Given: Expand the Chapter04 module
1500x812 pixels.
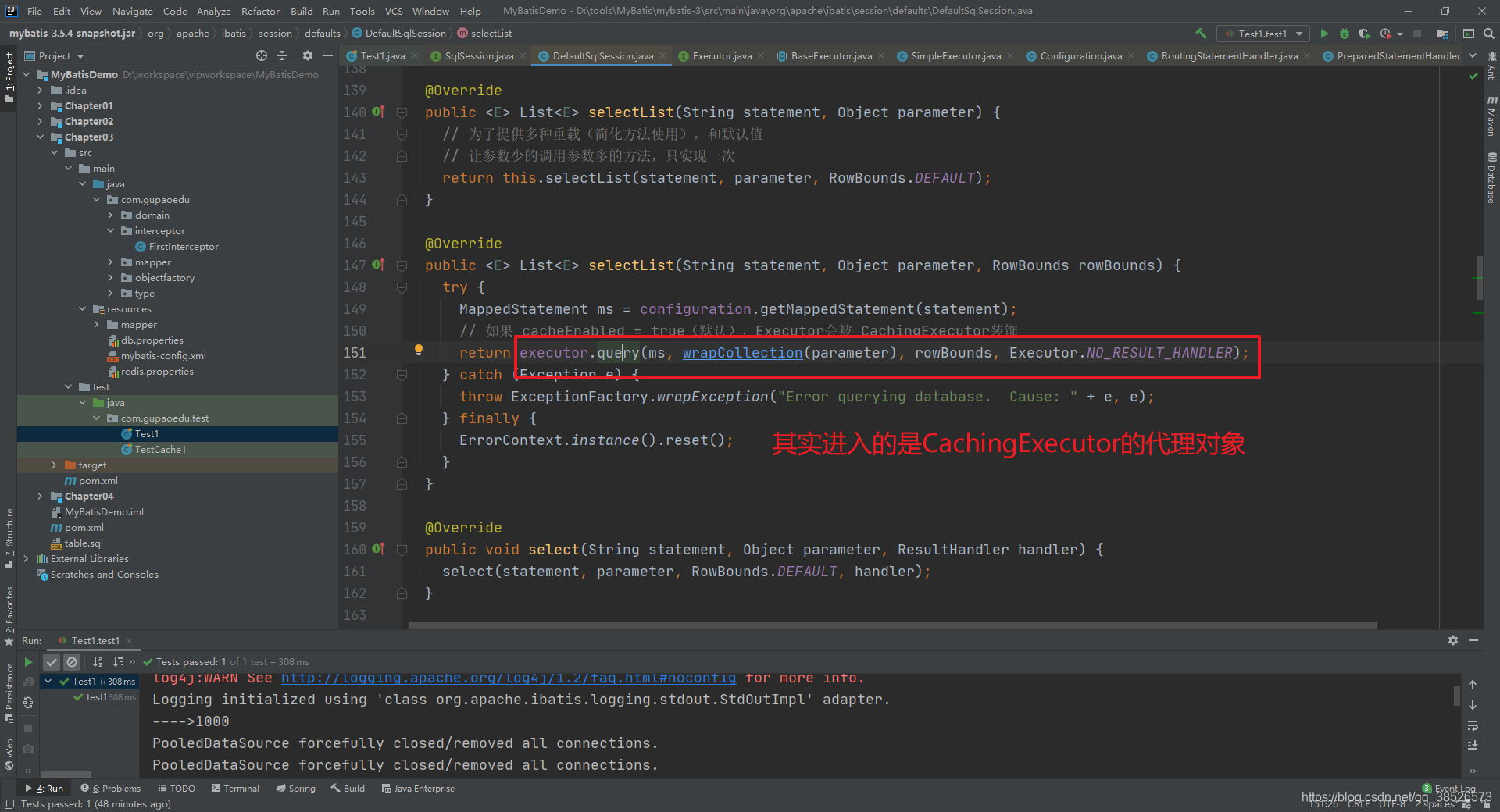Looking at the screenshot, I should 40,497.
